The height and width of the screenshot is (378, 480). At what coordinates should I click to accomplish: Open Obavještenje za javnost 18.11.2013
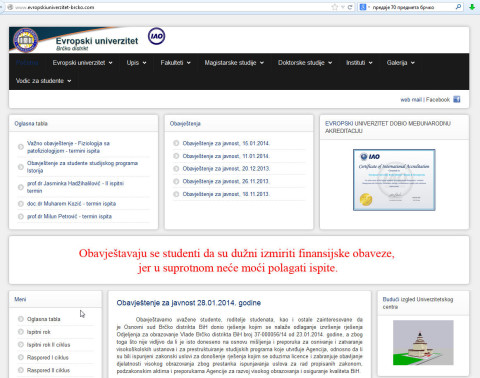point(226,194)
